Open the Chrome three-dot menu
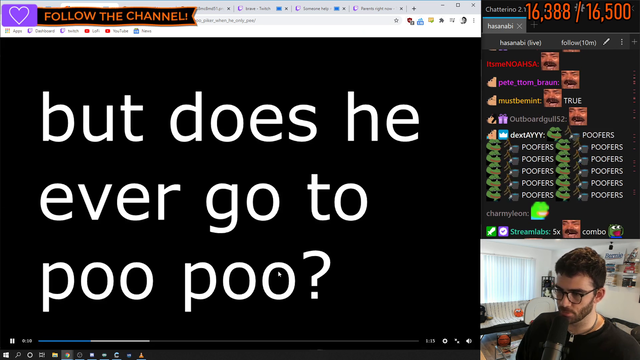640x360 pixels. [474, 20]
